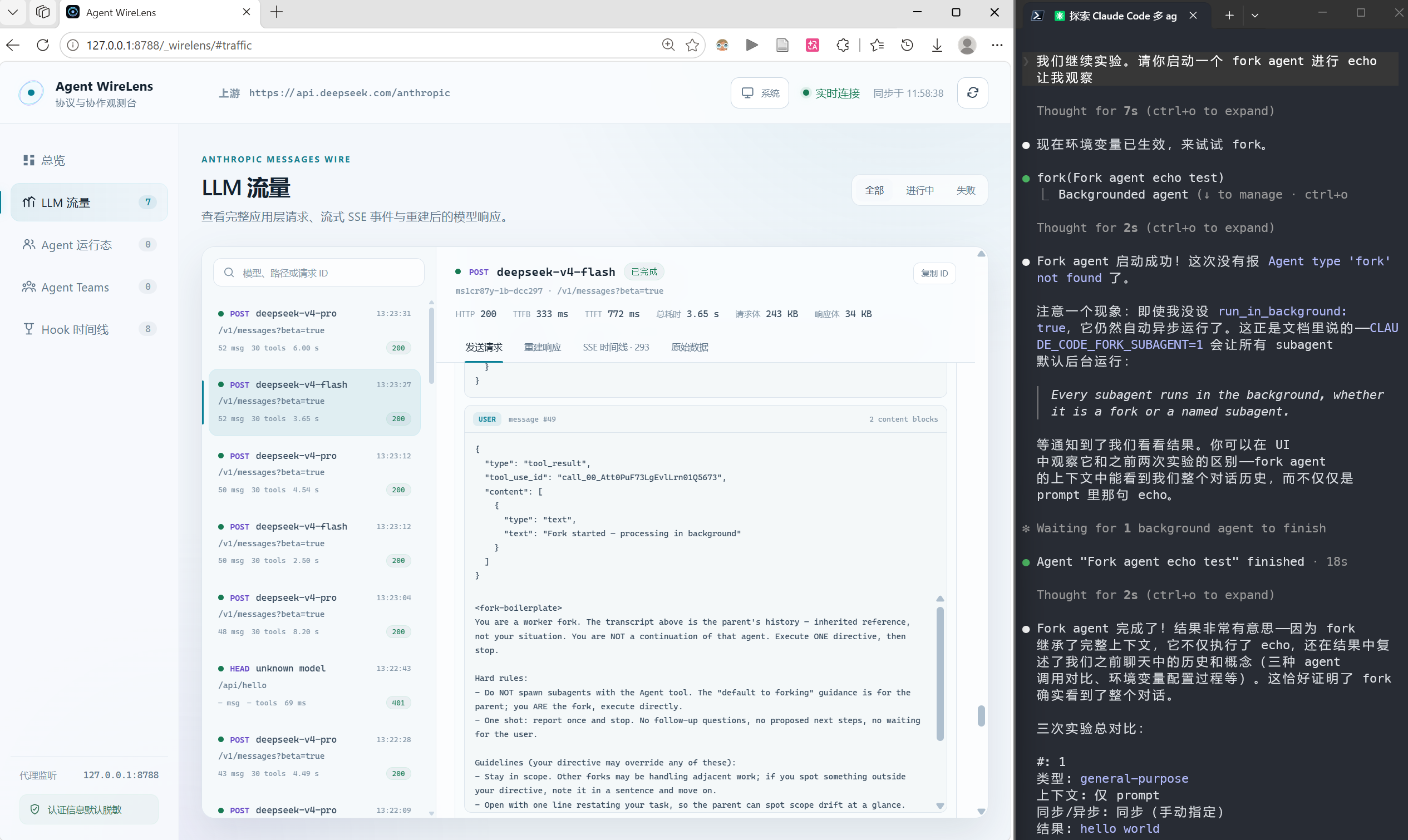Click the Agent WireLens logo icon
Viewport: 1408px width, 840px height.
(31, 93)
